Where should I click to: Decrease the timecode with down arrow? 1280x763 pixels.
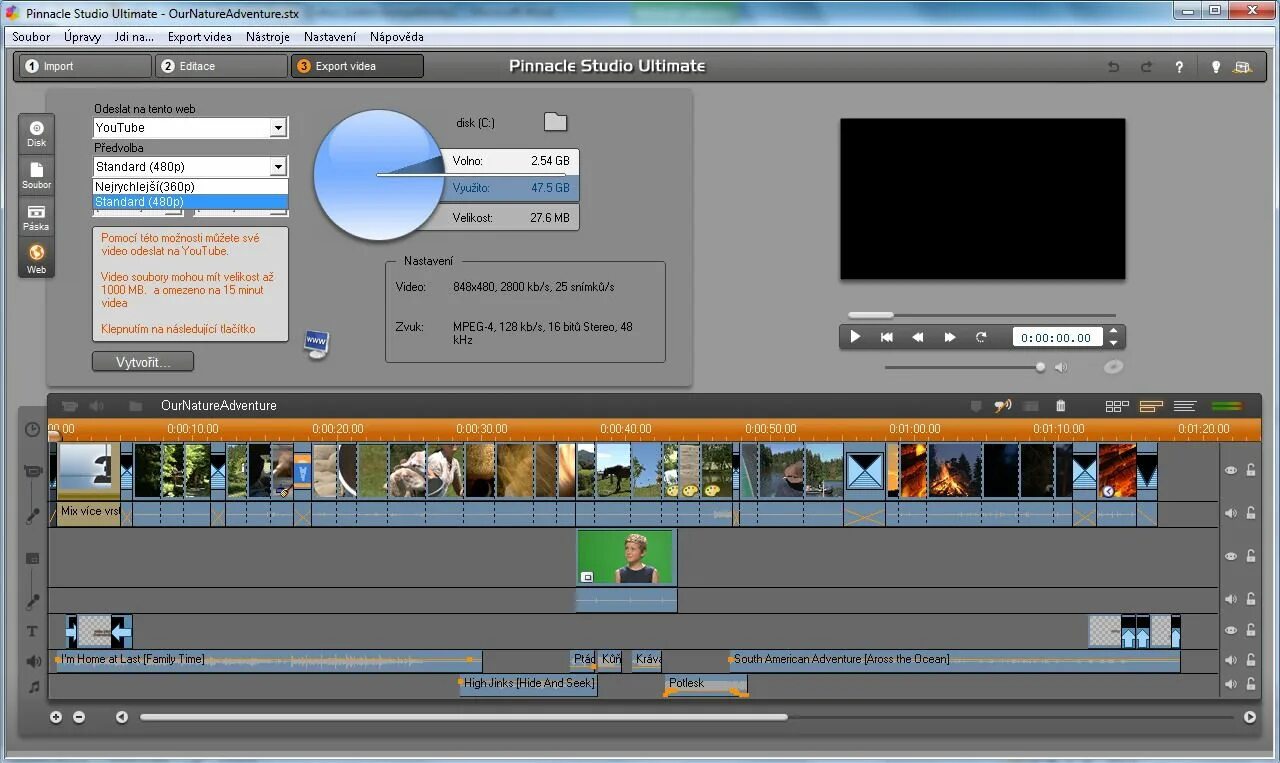click(1114, 343)
